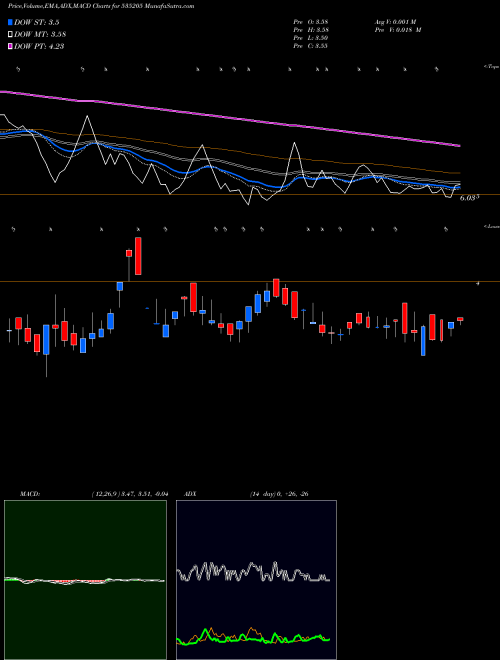Click the ADX panel heading label
Image resolution: width=500 pixels, height=660 pixels.
(190, 494)
